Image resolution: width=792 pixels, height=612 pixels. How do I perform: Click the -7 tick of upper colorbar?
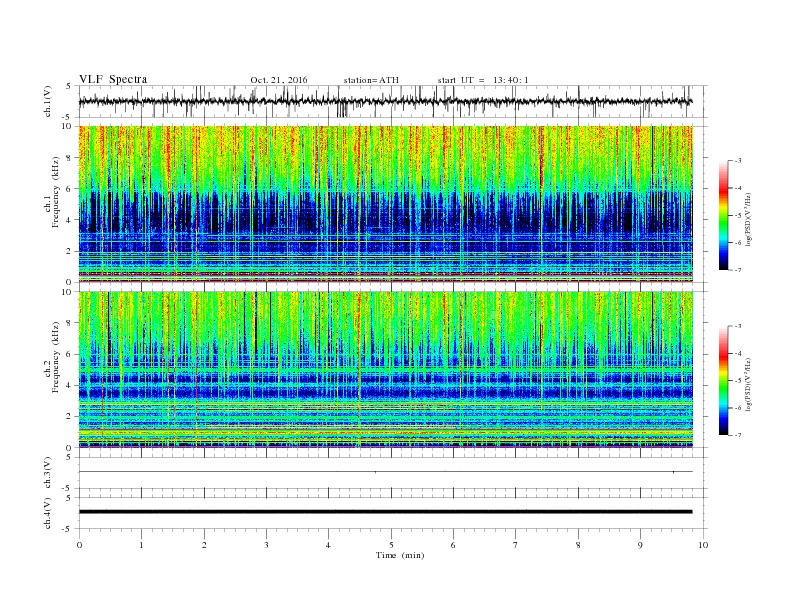(x=737, y=270)
